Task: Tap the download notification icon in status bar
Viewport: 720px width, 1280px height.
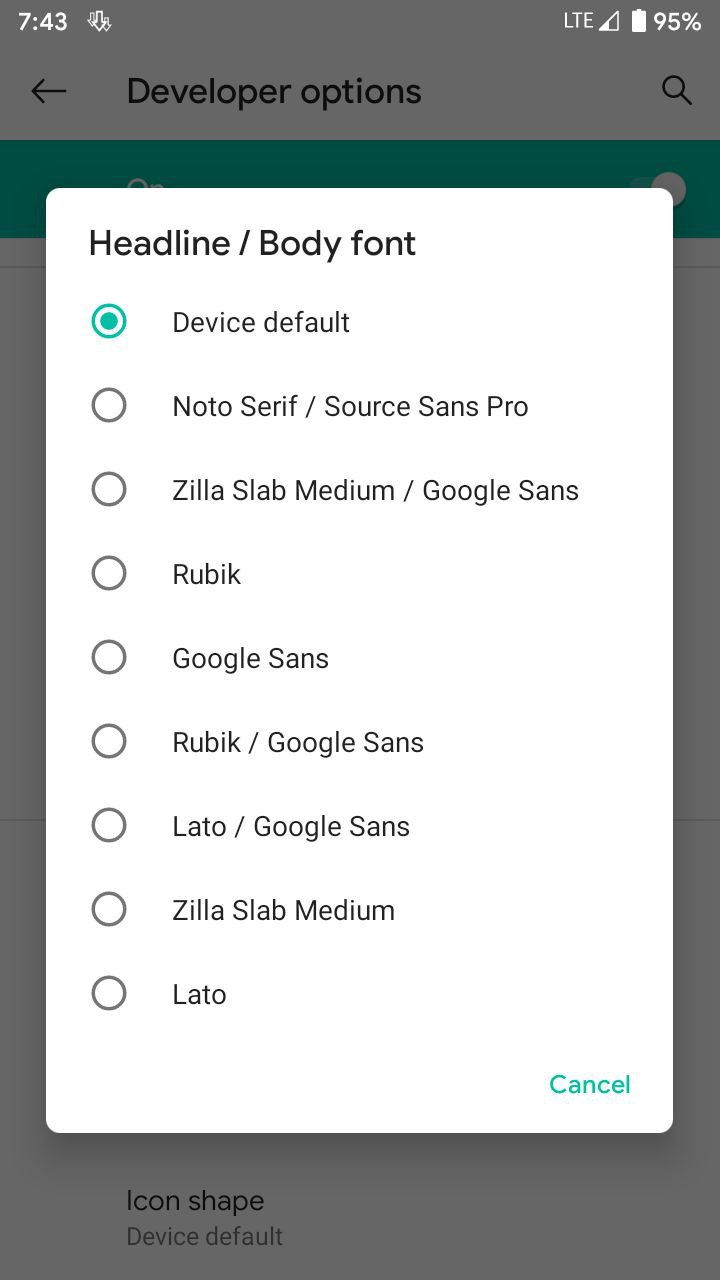Action: pos(99,21)
